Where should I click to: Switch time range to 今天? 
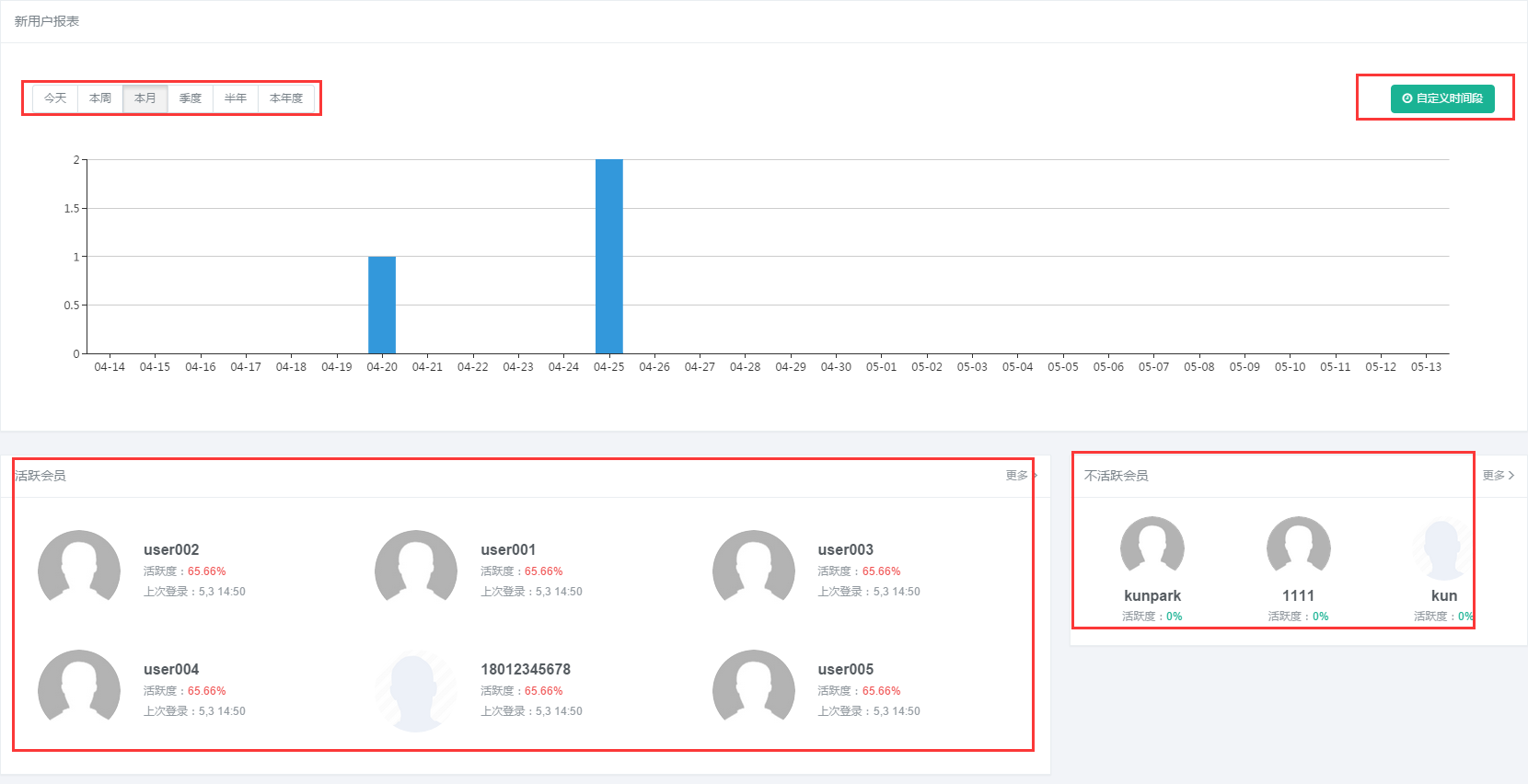[x=55, y=98]
